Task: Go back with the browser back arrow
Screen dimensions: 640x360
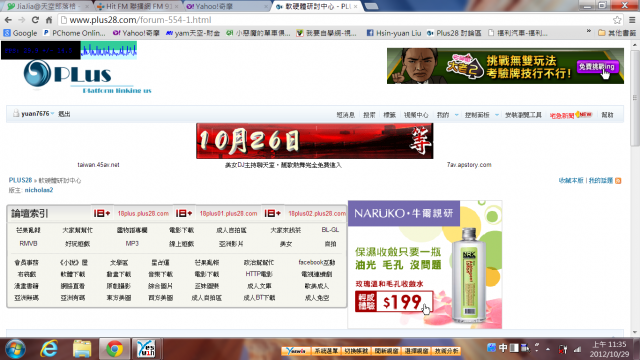Action: (8, 20)
